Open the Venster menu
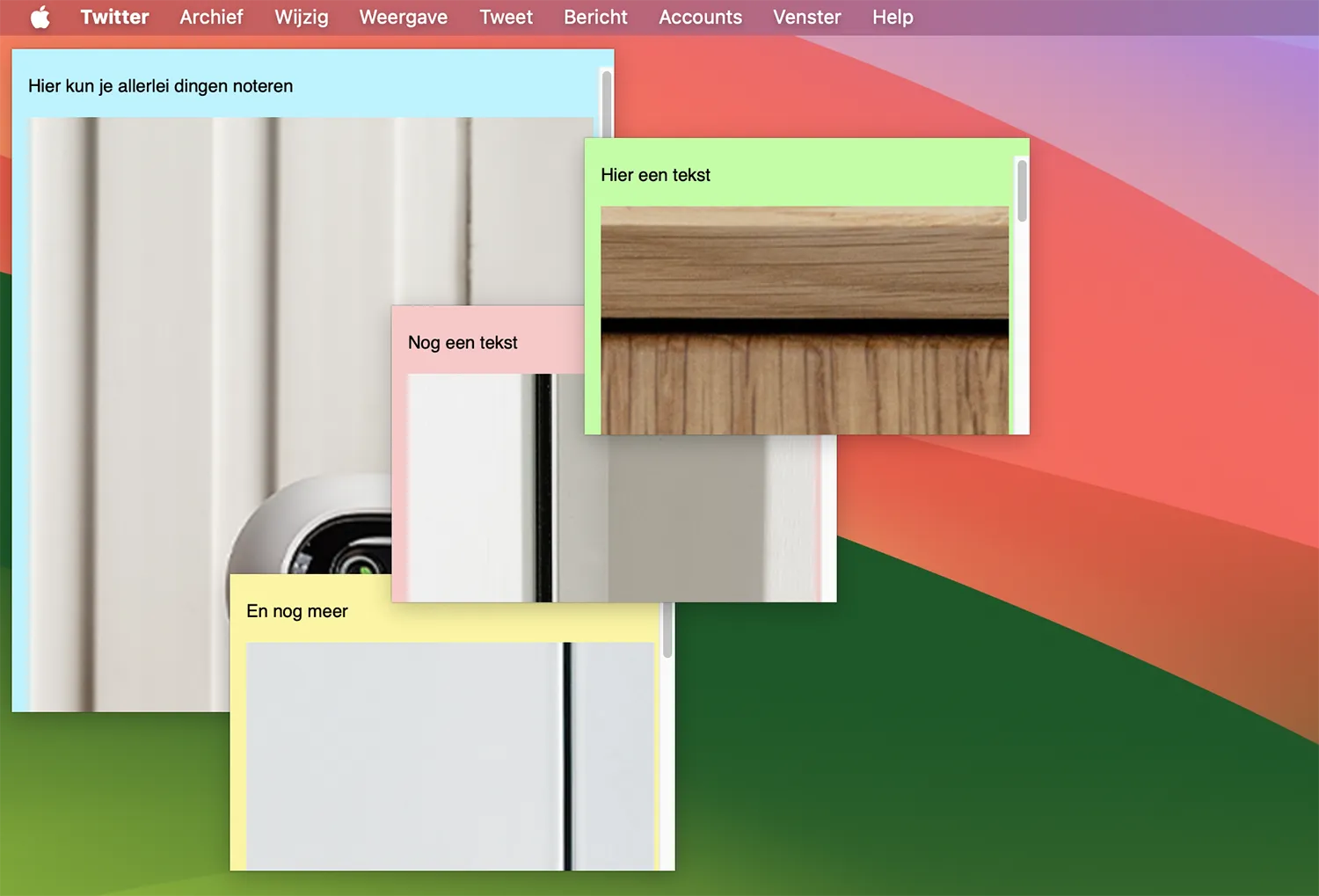The height and width of the screenshot is (896, 1319). pos(807,18)
